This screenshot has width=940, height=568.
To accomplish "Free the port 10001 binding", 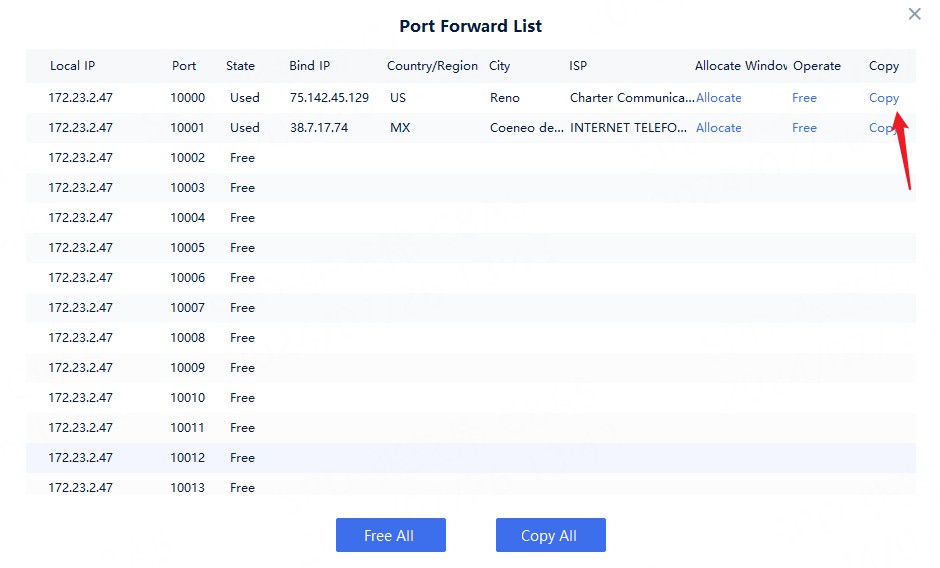I will coord(804,128).
